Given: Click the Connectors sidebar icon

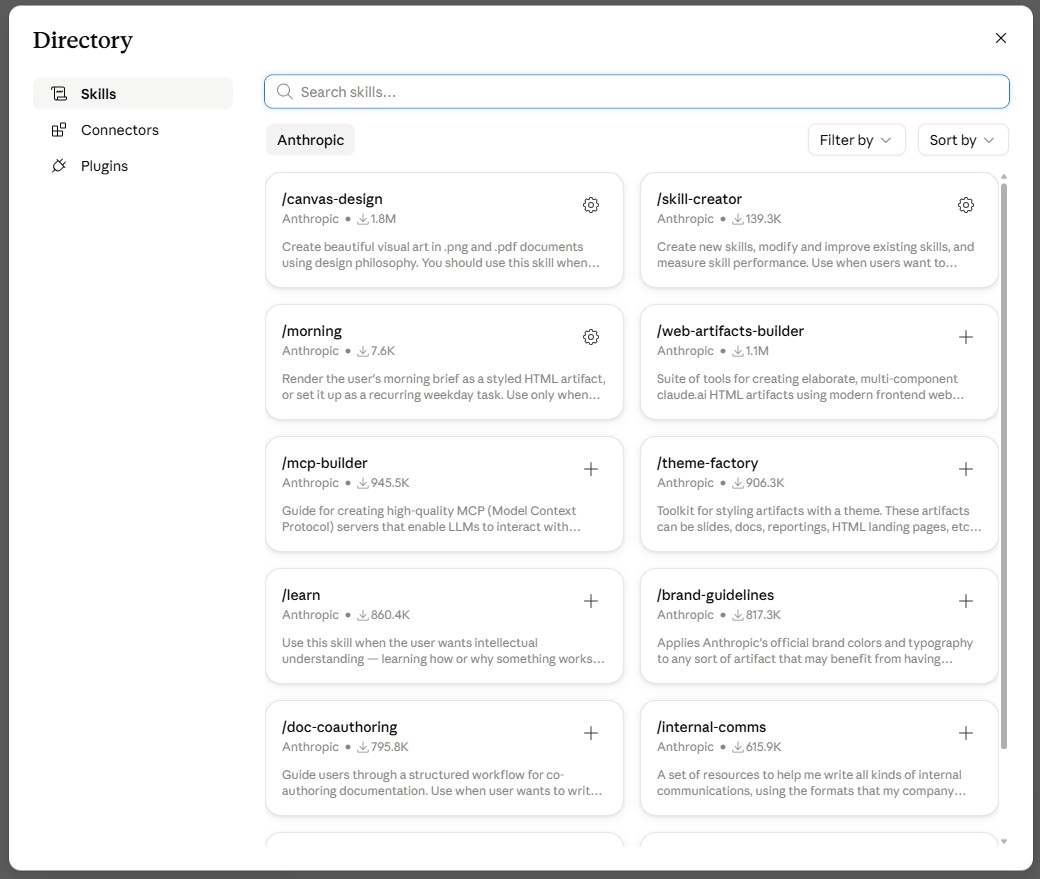Looking at the screenshot, I should pyautogui.click(x=59, y=129).
